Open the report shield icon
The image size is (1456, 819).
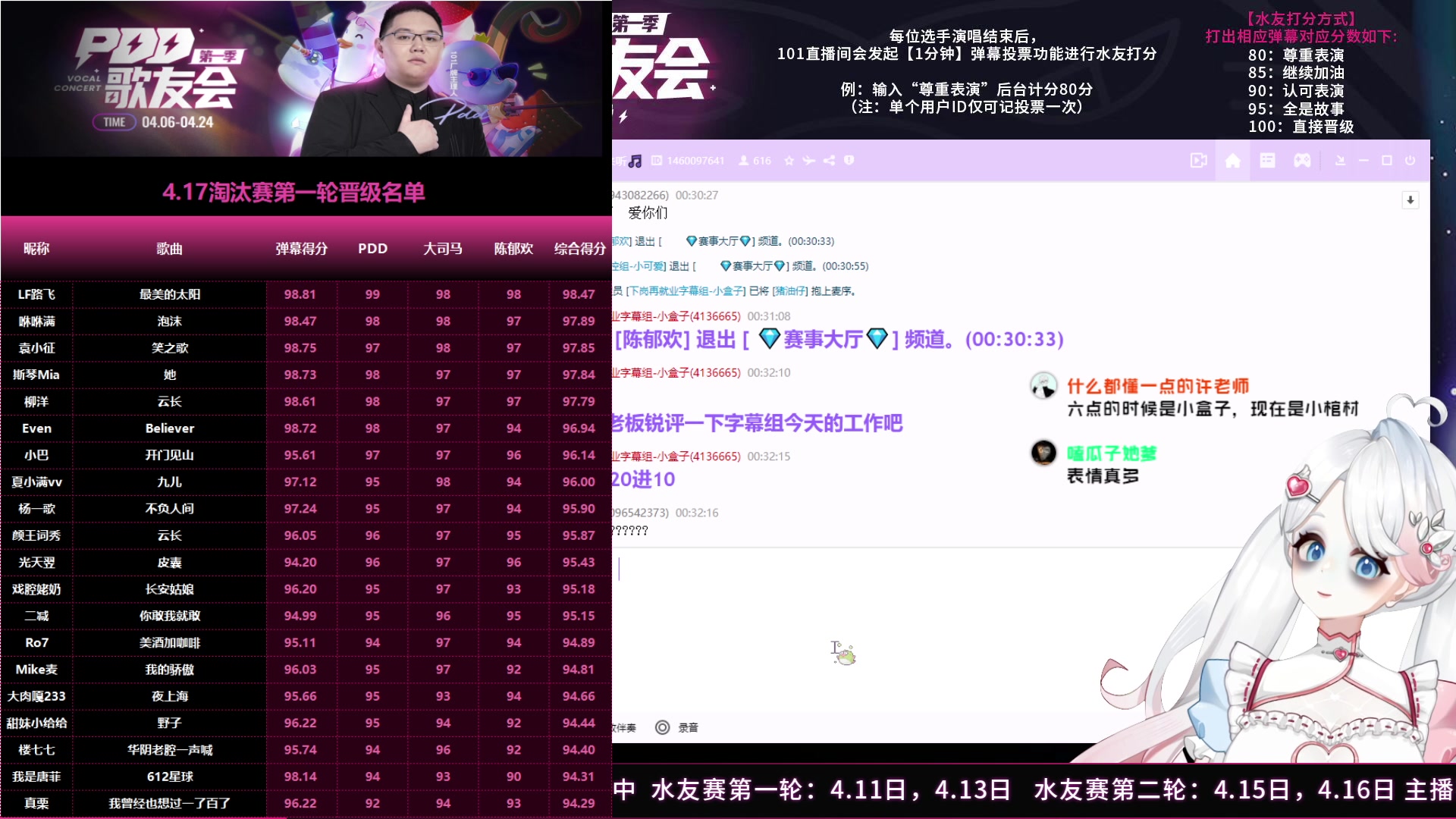pos(849,161)
